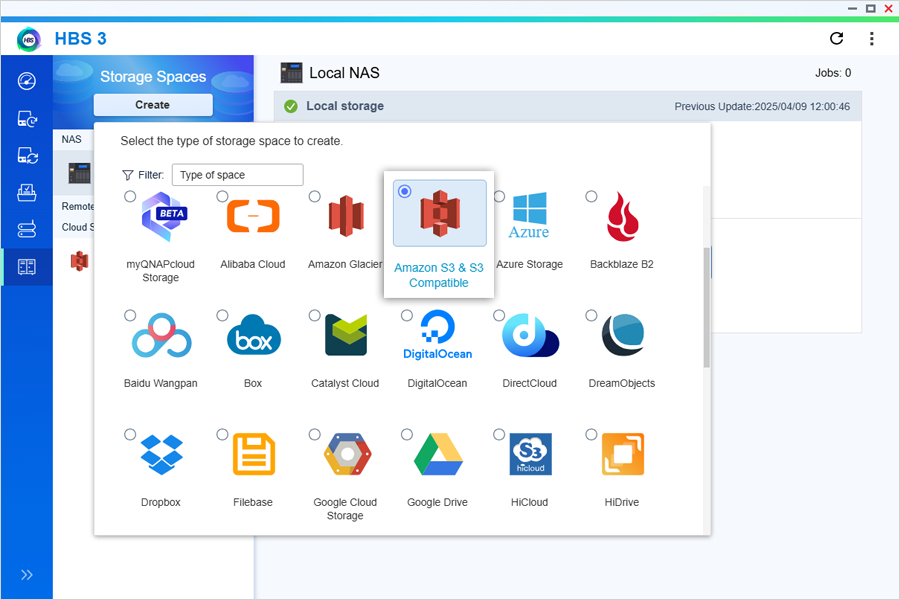Maximize the HBS 3 window

871,9
